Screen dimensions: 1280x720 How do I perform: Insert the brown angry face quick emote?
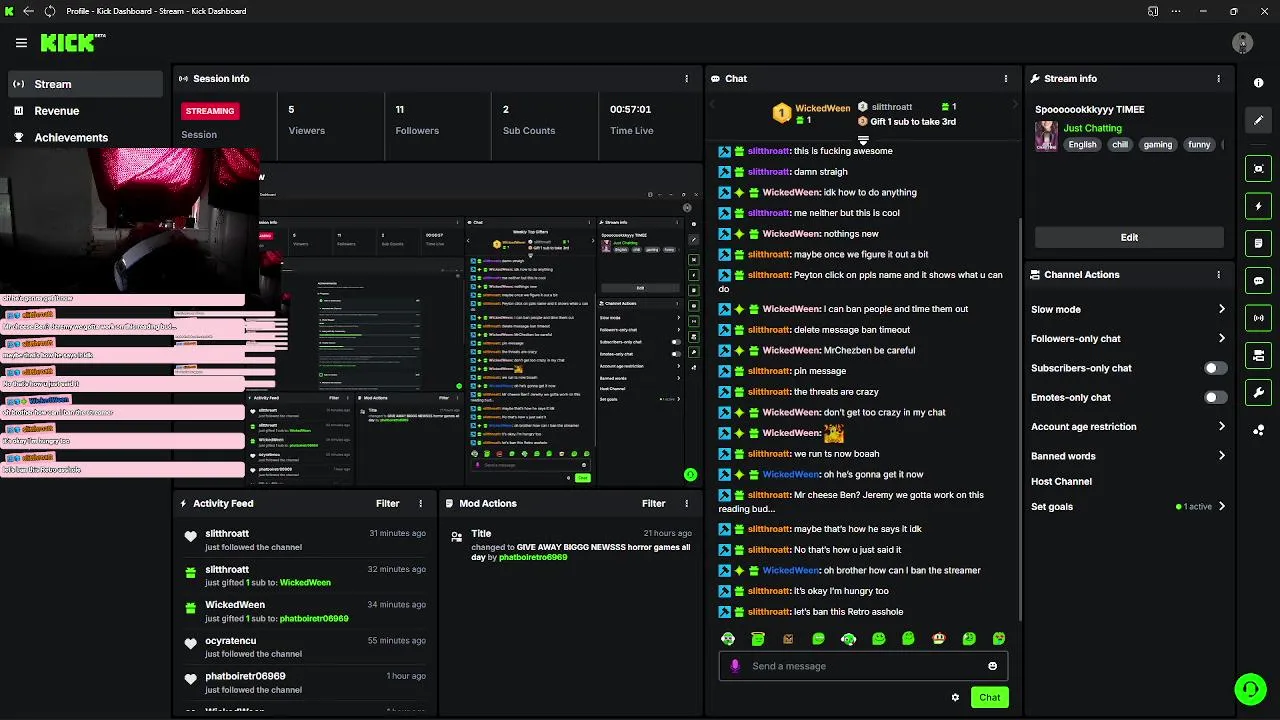point(788,639)
